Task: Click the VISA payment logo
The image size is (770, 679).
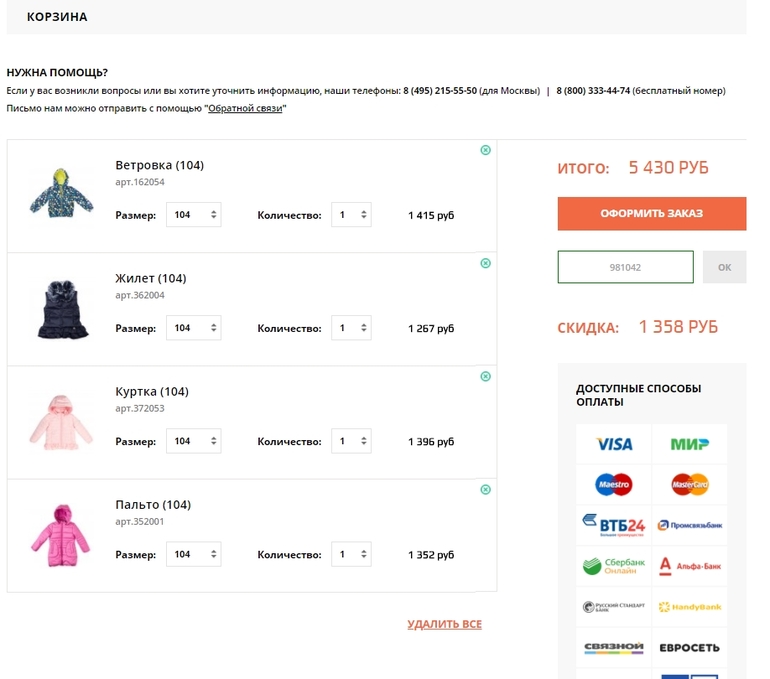Action: click(x=614, y=444)
